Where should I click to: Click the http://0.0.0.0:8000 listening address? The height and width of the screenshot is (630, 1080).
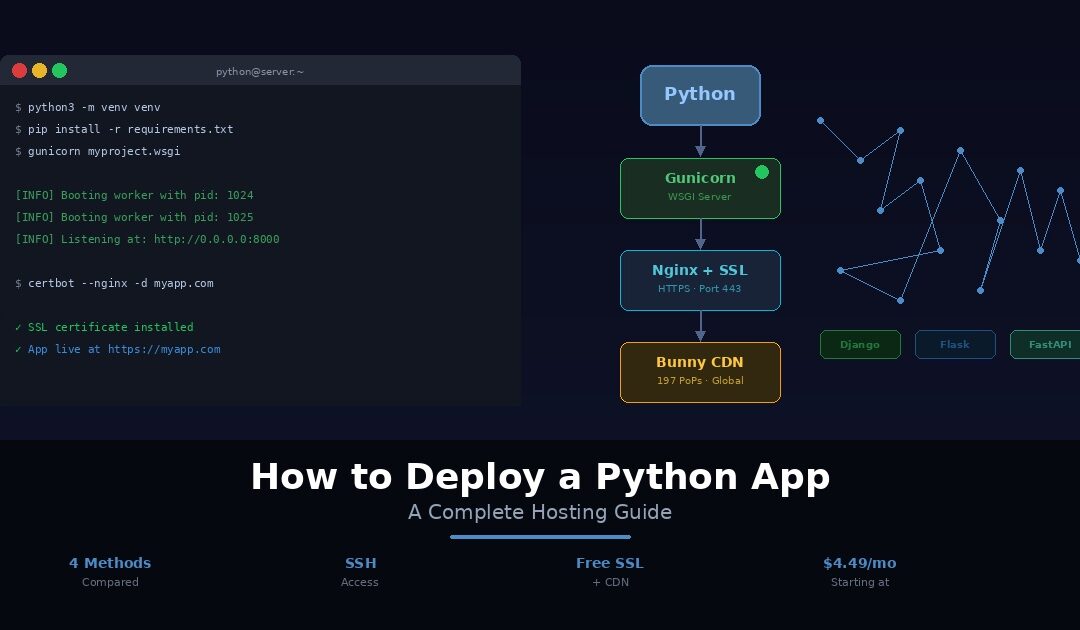point(215,239)
